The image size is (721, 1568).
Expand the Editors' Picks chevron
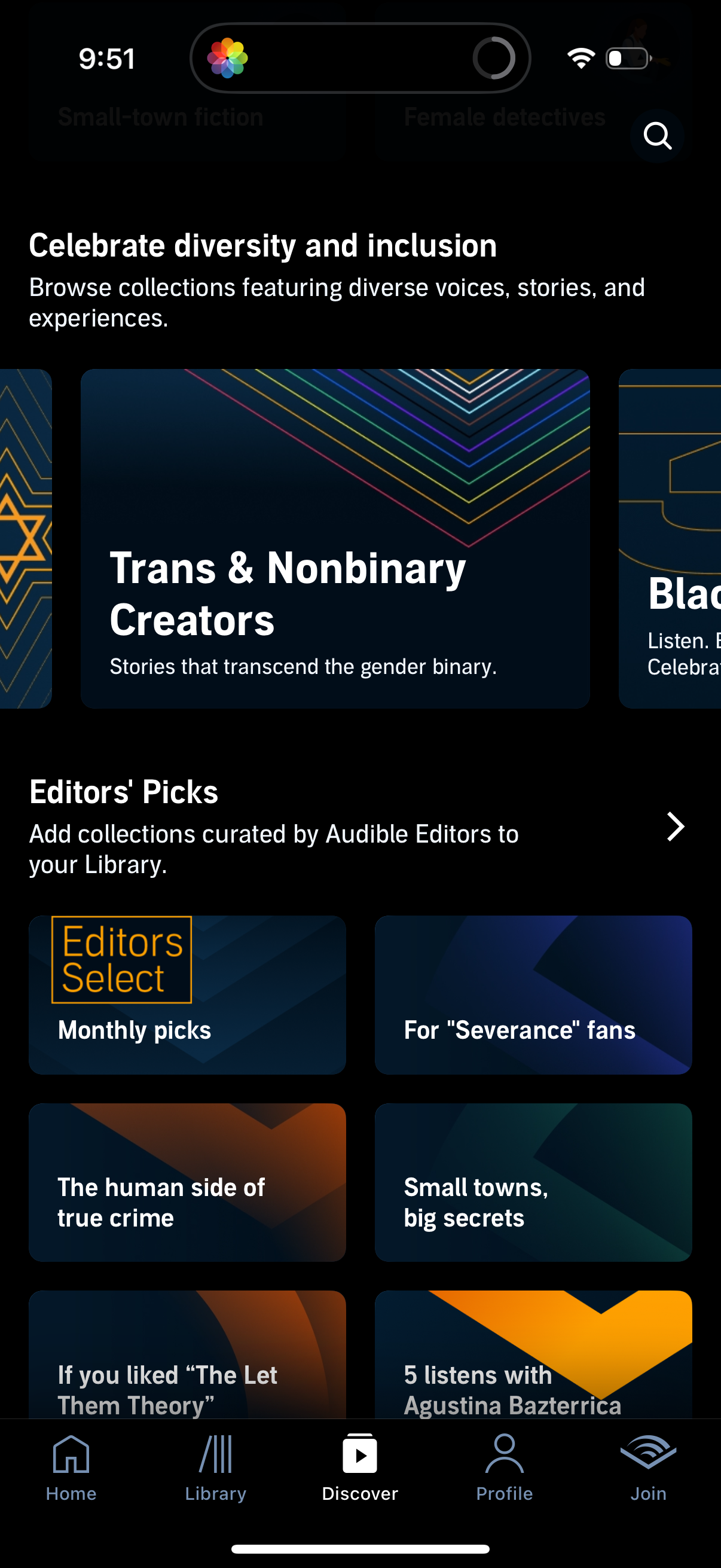click(x=676, y=826)
